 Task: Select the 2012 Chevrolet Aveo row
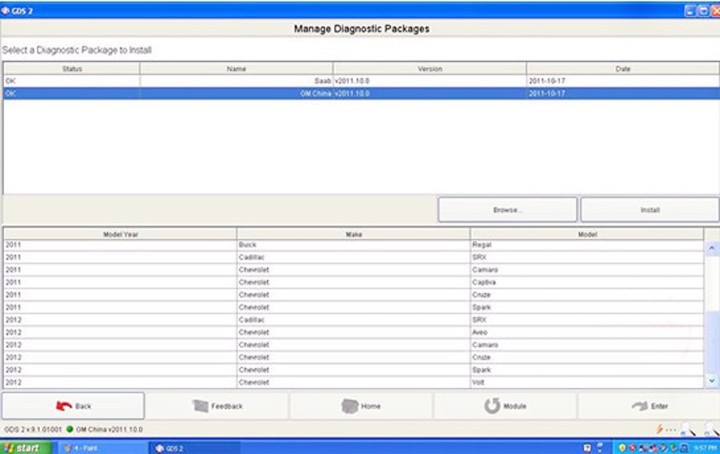(x=354, y=332)
